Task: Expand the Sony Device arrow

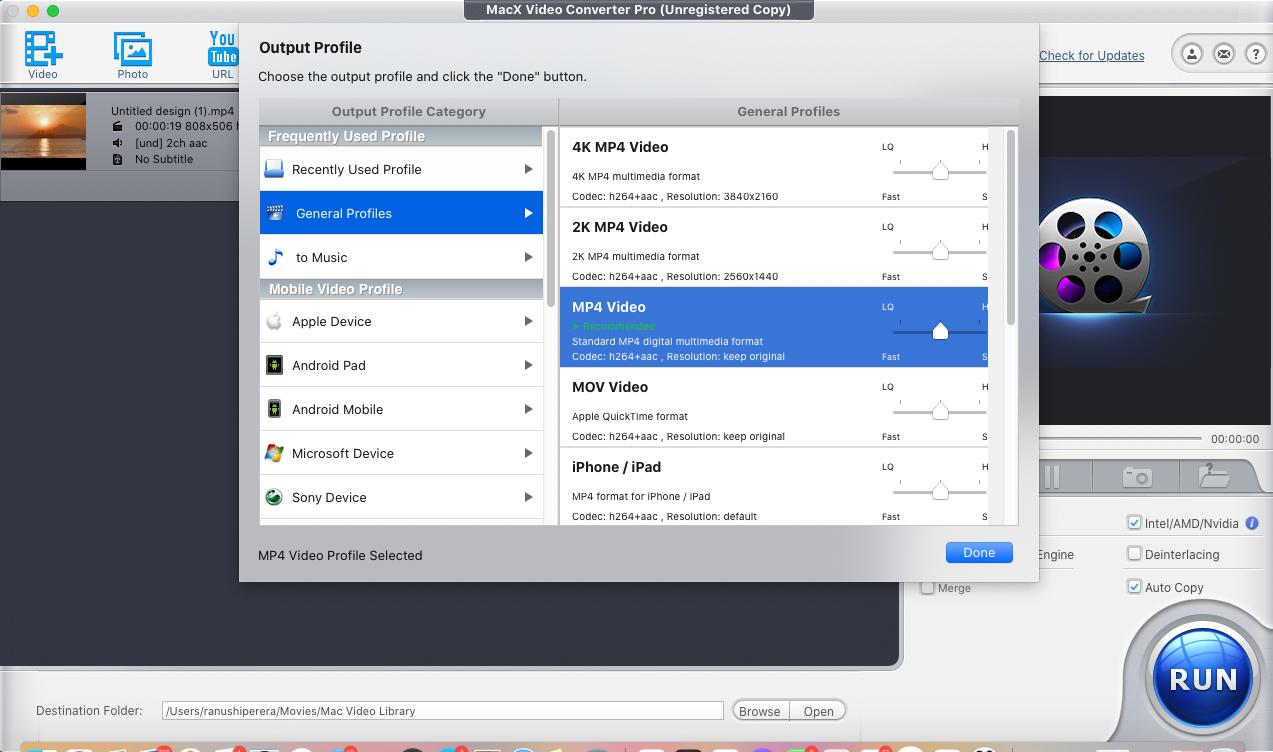Action: pos(528,497)
